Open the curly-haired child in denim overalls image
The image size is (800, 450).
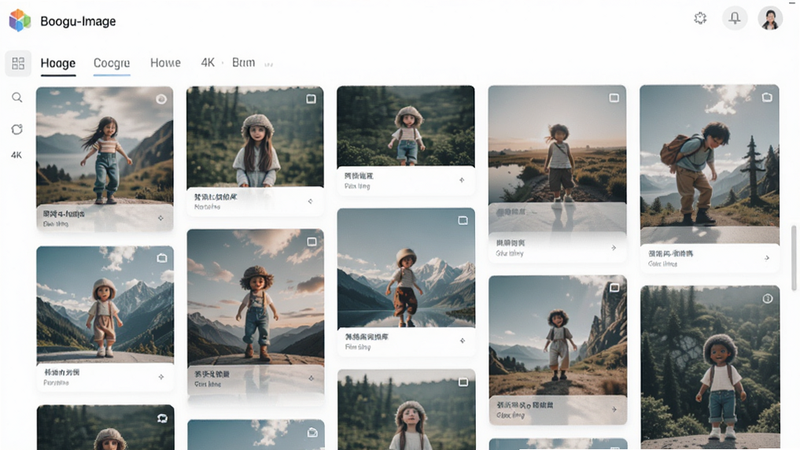tap(255, 297)
